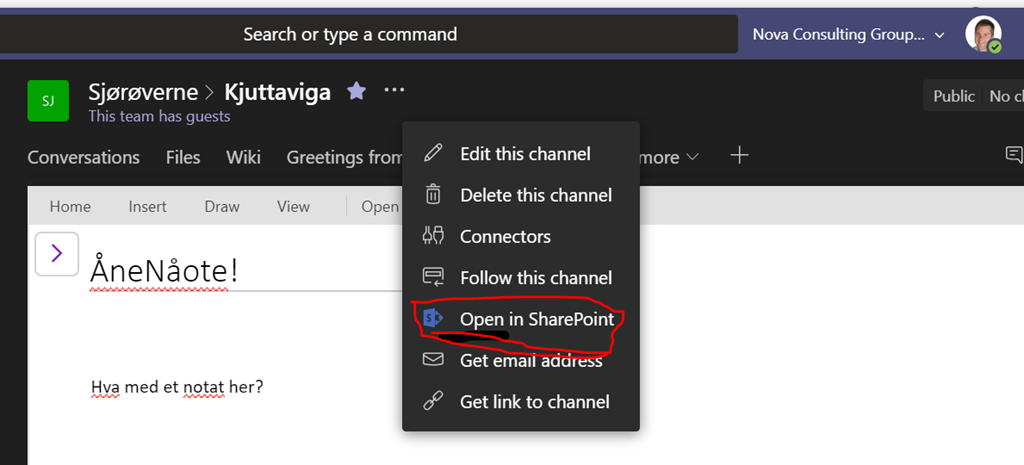Open the OneNote Insert ribbon tab
Viewport: 1024px width, 465px height.
tap(148, 206)
